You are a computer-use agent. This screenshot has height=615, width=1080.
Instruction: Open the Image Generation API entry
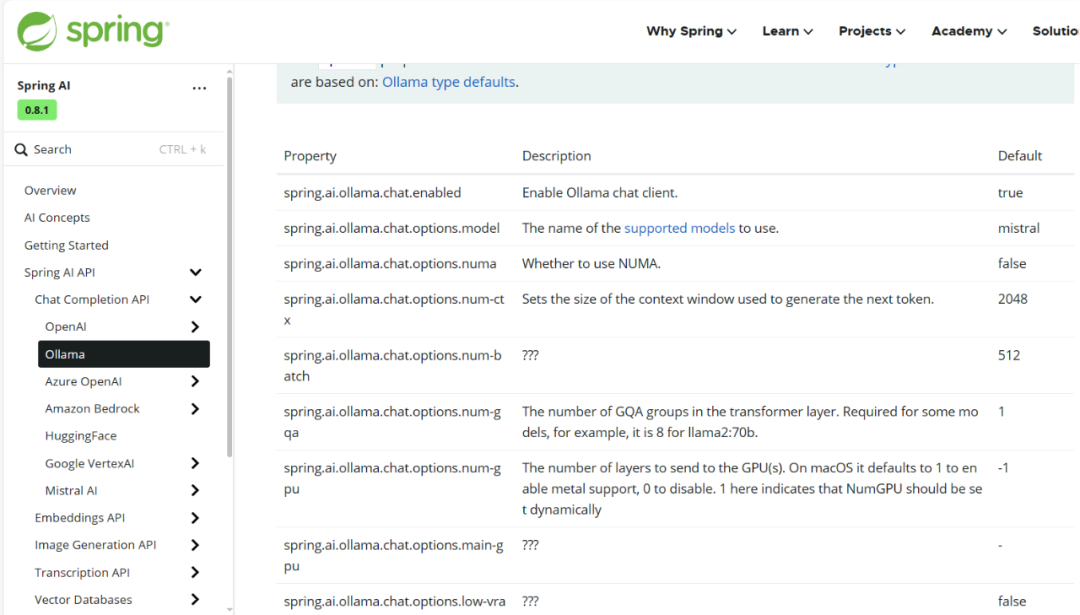(95, 545)
